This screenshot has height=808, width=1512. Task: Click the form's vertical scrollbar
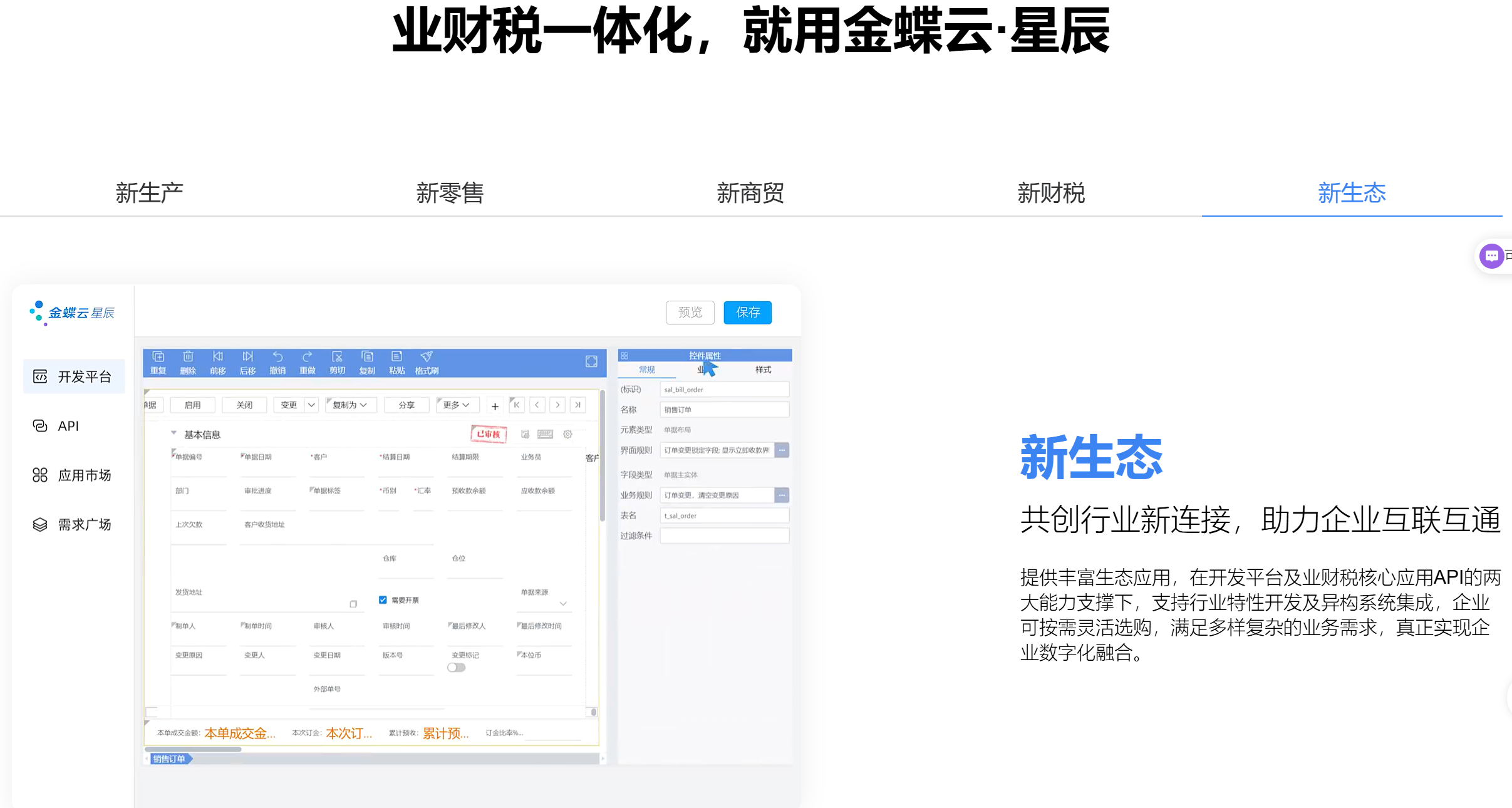coord(603,456)
